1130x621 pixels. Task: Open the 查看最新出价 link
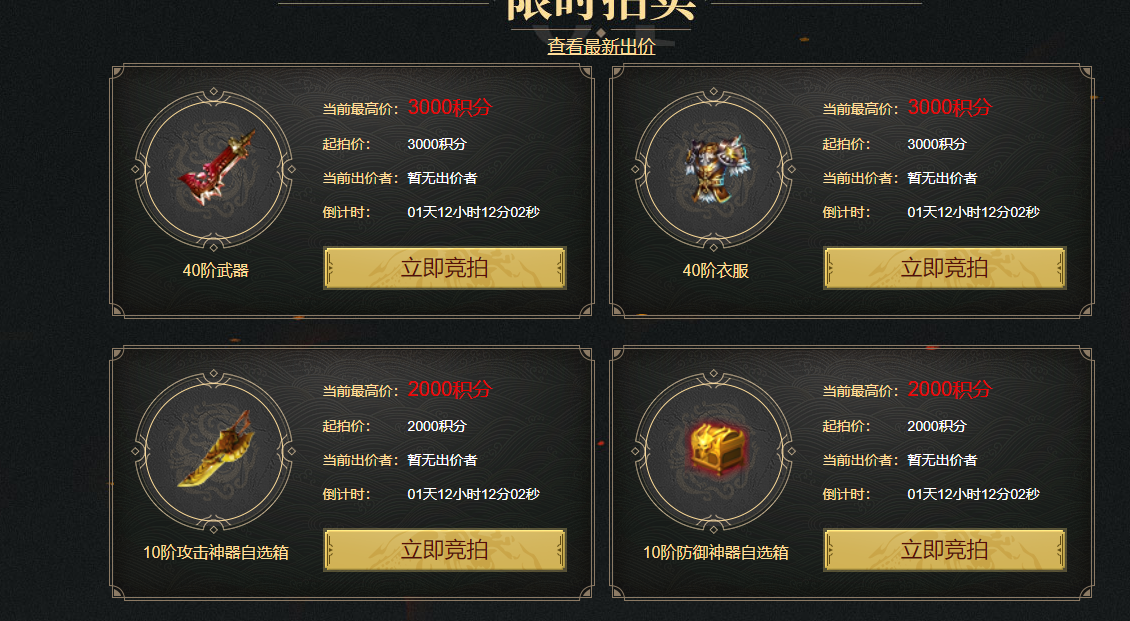pos(601,47)
